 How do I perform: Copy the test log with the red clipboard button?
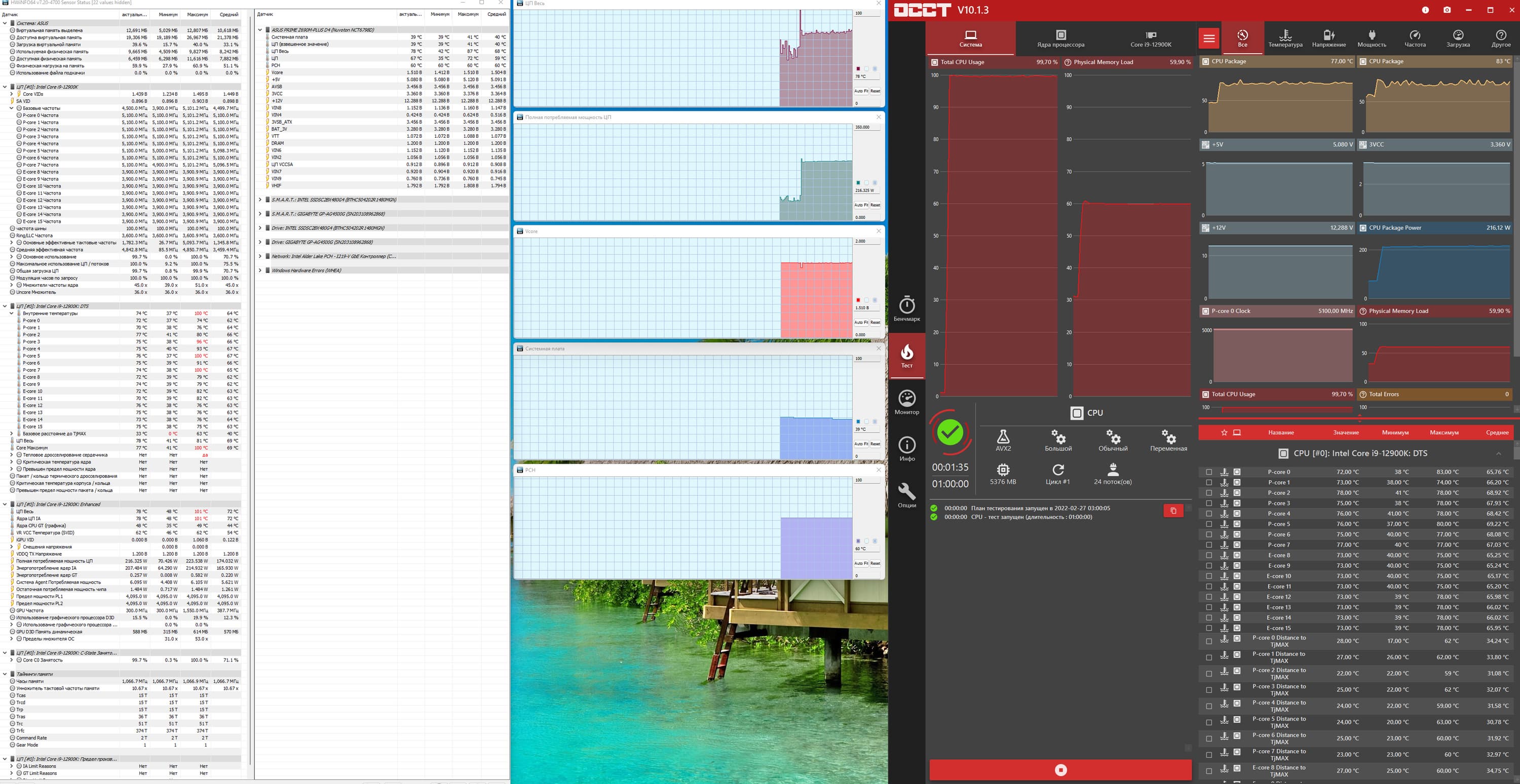(1173, 511)
